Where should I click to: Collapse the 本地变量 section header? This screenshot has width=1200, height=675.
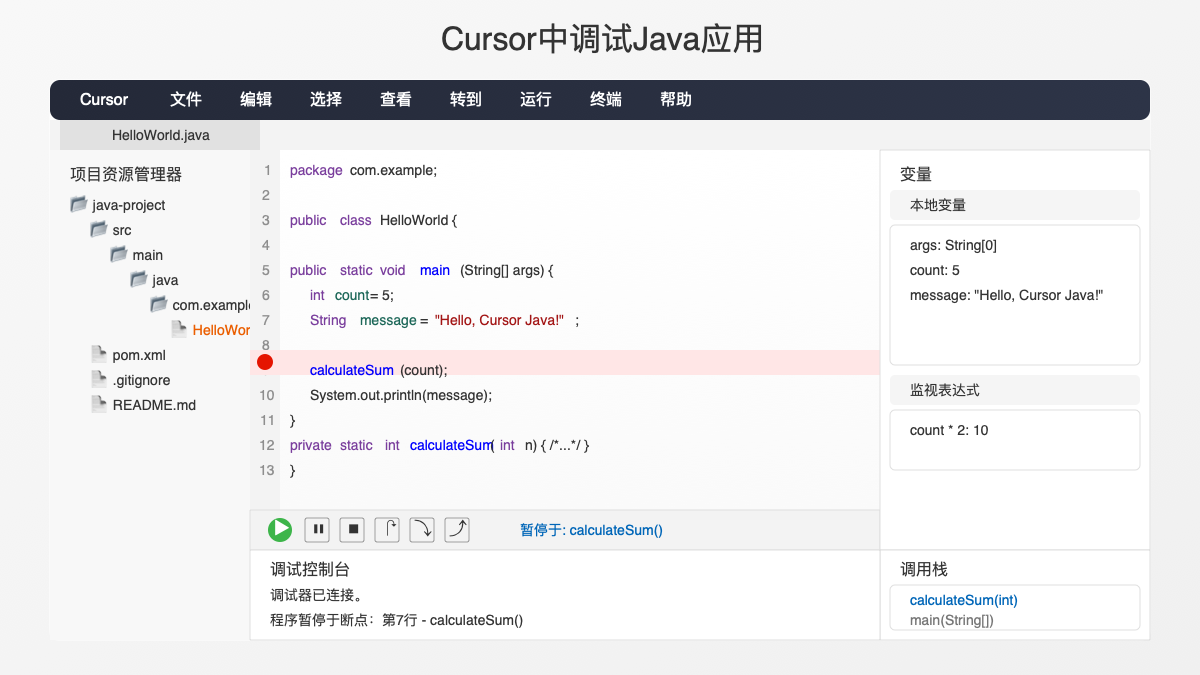tap(1015, 205)
